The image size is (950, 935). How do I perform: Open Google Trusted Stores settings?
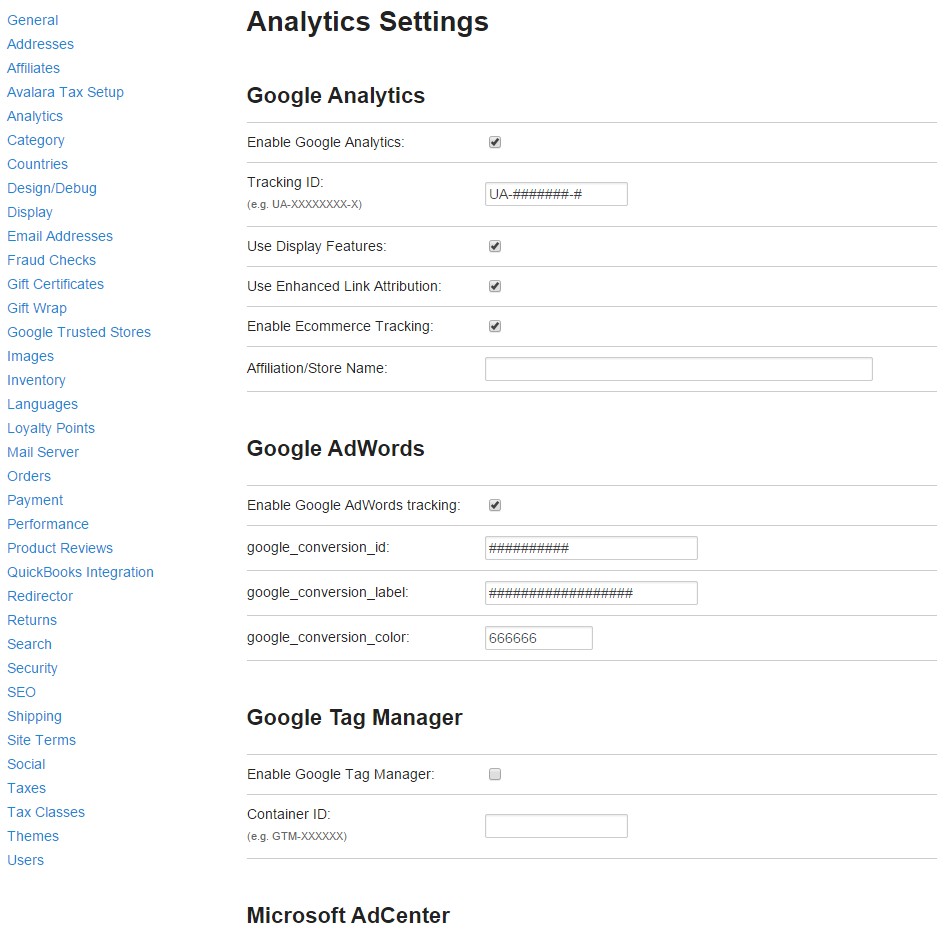tap(79, 332)
